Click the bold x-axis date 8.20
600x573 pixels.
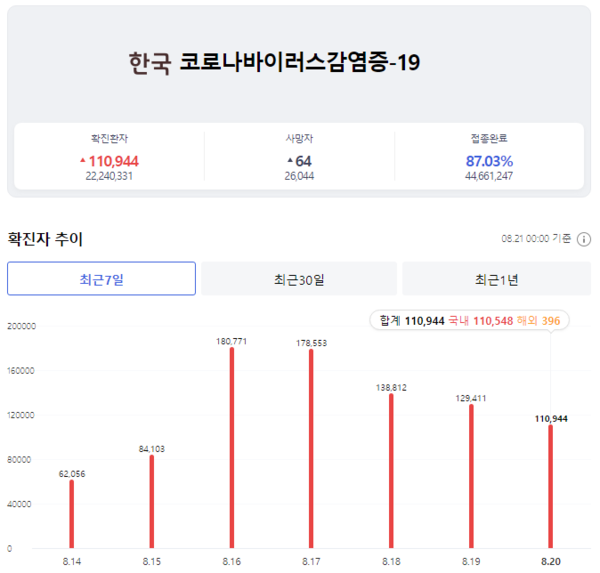[551, 562]
